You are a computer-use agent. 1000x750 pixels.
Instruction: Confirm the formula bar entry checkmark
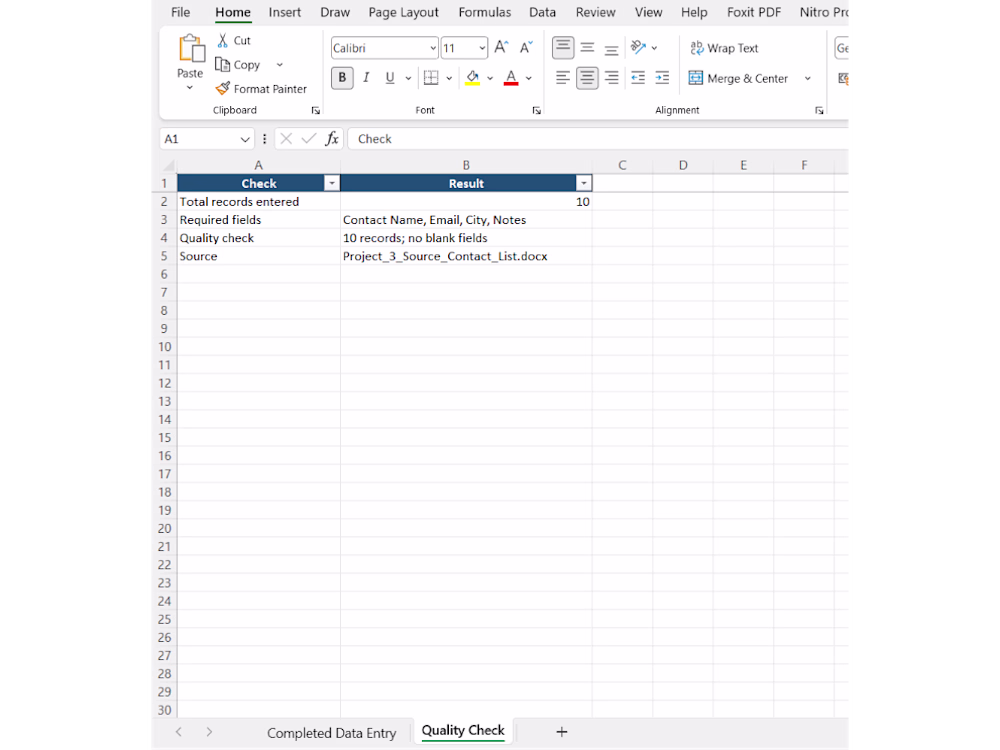point(309,138)
